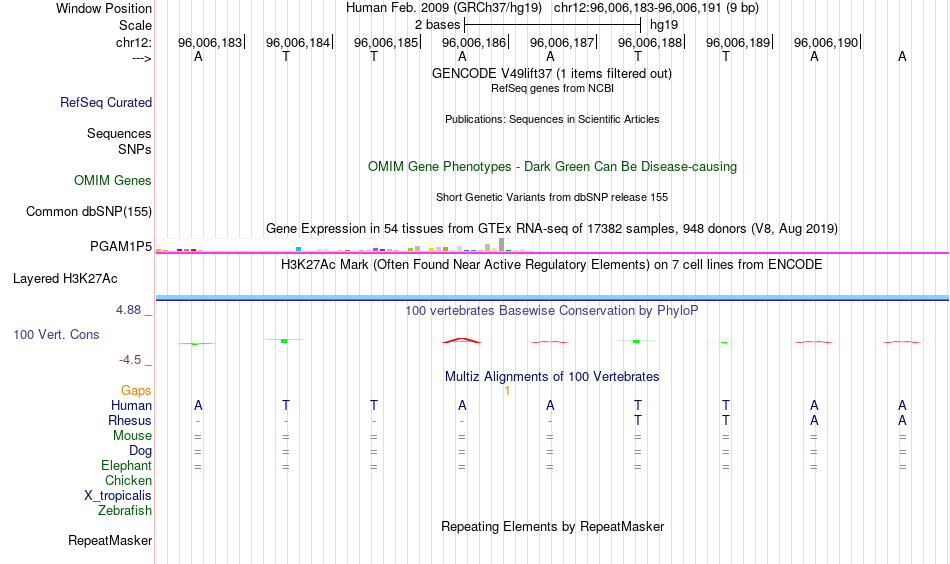Open the Layered H3K27Ac track label
Image resolution: width=950 pixels, height=564 pixels.
point(65,279)
